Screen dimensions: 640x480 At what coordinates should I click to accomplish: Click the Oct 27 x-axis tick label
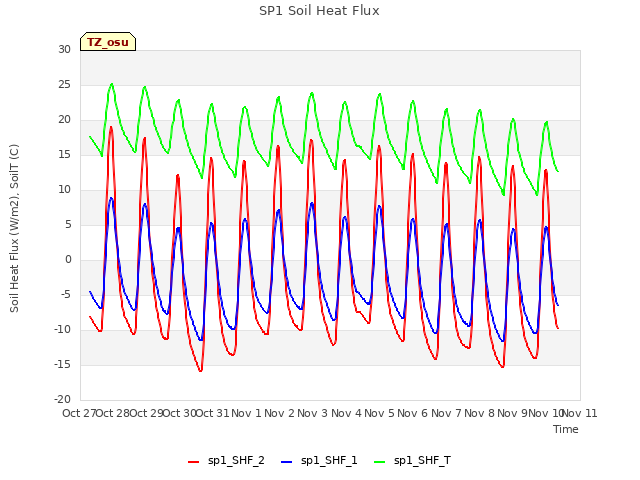[x=79, y=413]
